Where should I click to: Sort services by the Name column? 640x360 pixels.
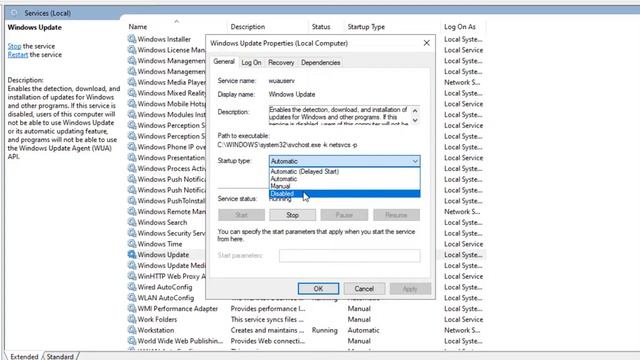pos(138,27)
